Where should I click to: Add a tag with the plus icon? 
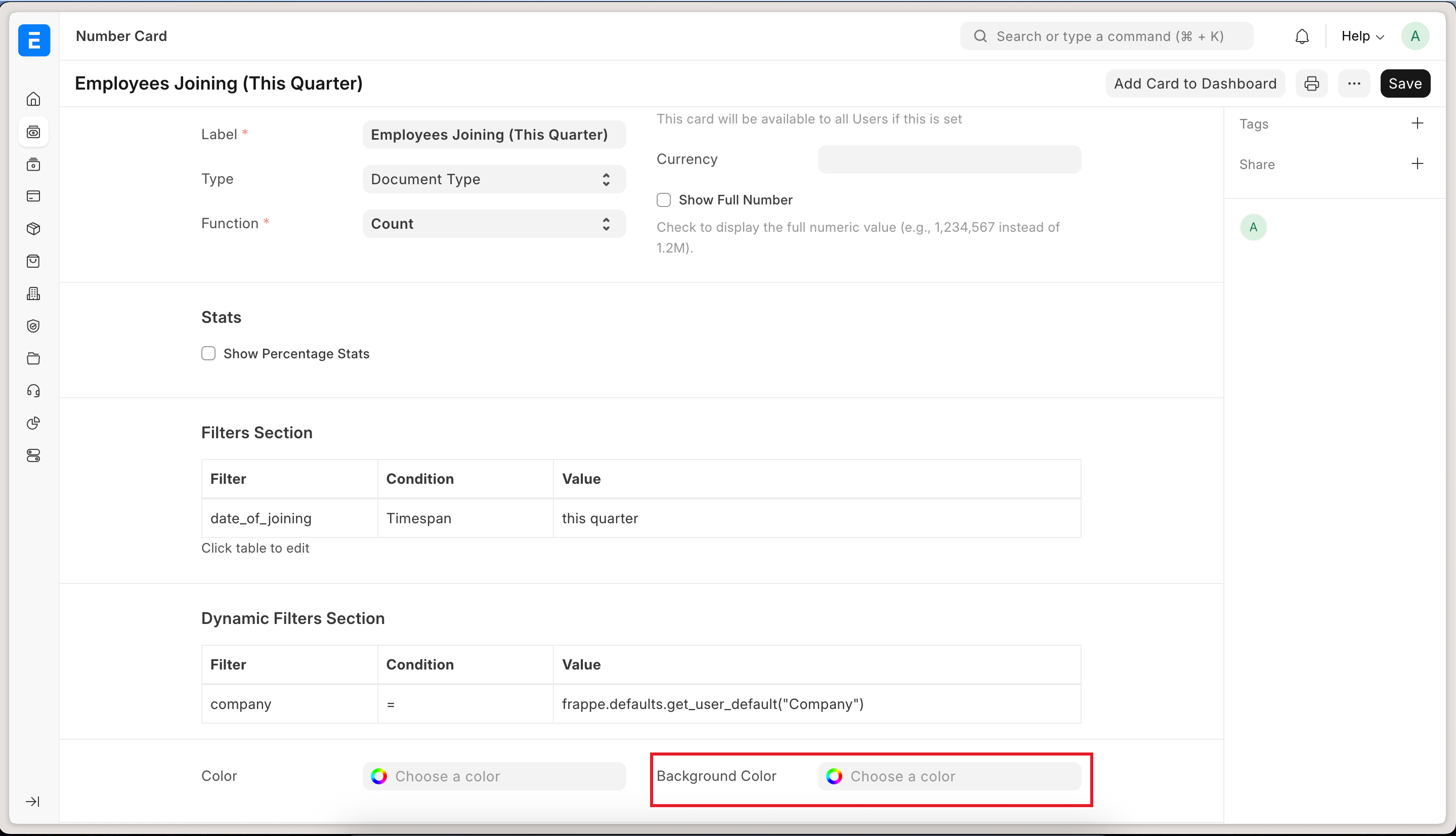[1417, 123]
